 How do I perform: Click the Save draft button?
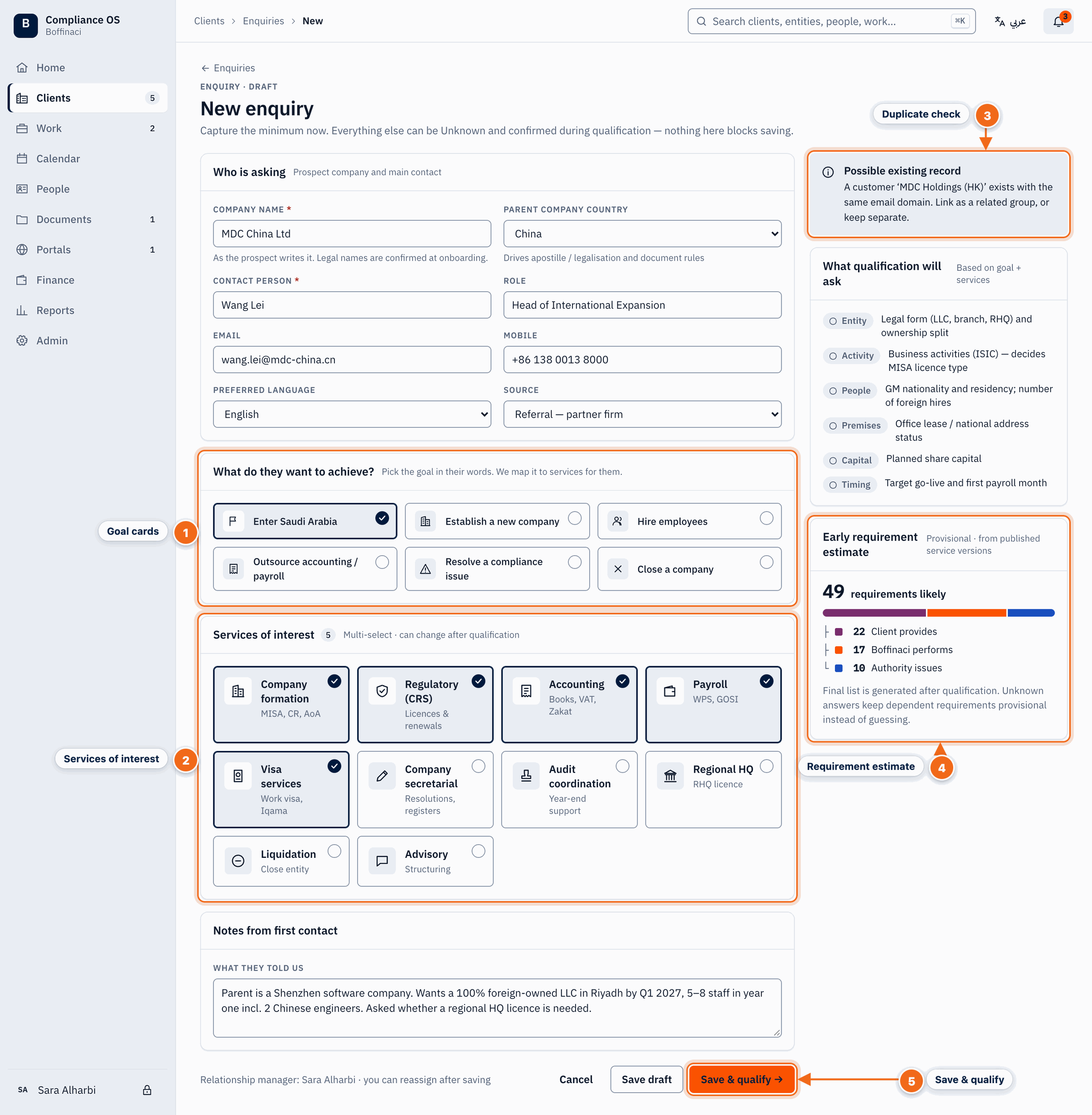point(647,1080)
